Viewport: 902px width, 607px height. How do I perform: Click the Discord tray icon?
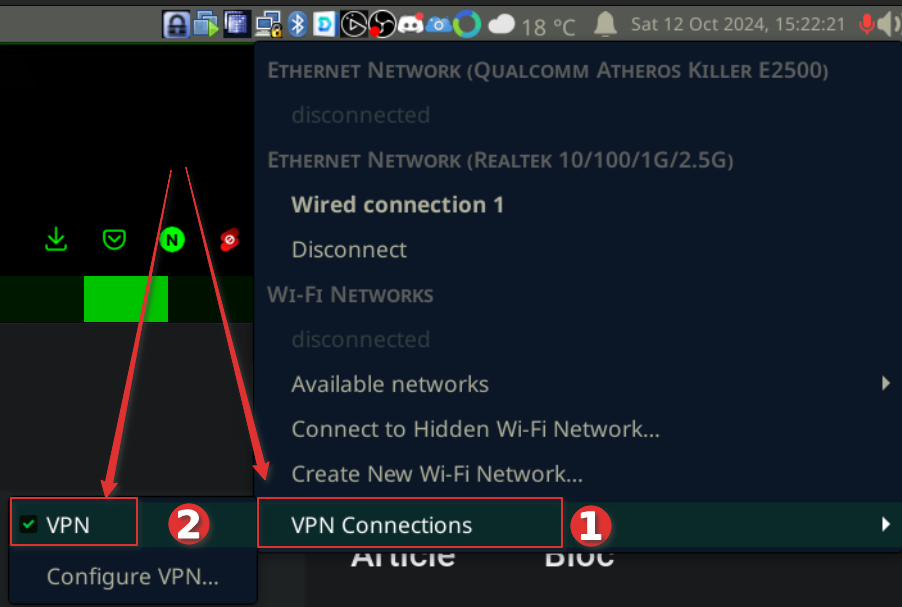[410, 24]
